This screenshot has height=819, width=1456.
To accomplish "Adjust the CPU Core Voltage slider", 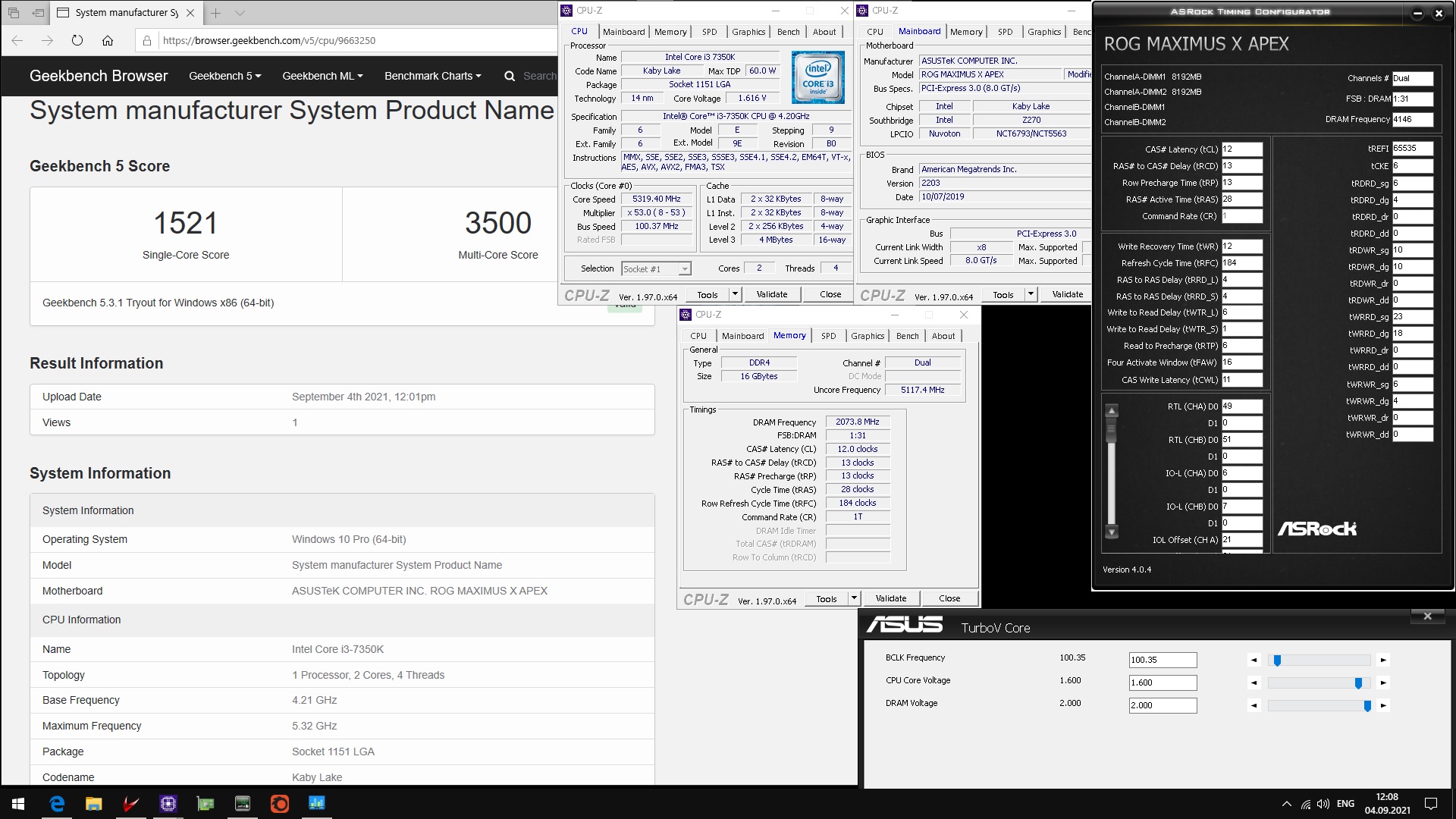I will (x=1319, y=682).
